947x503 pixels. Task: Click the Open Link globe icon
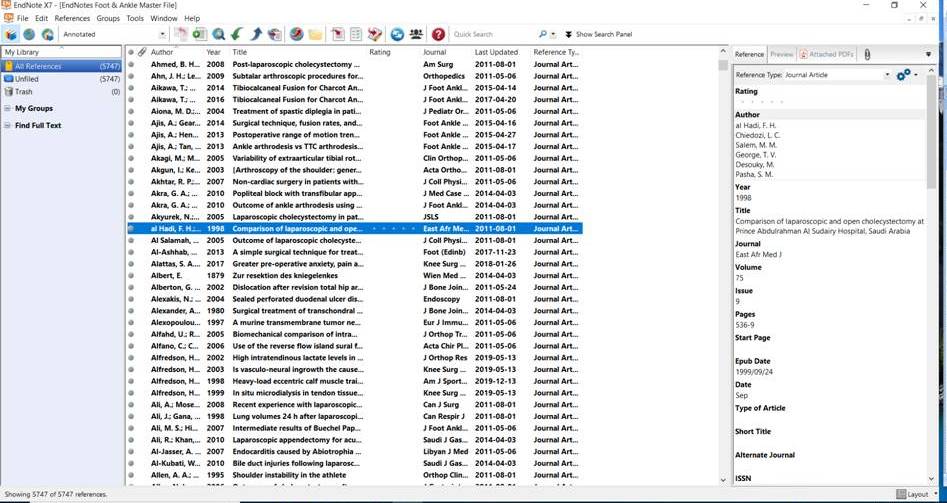[x=296, y=34]
